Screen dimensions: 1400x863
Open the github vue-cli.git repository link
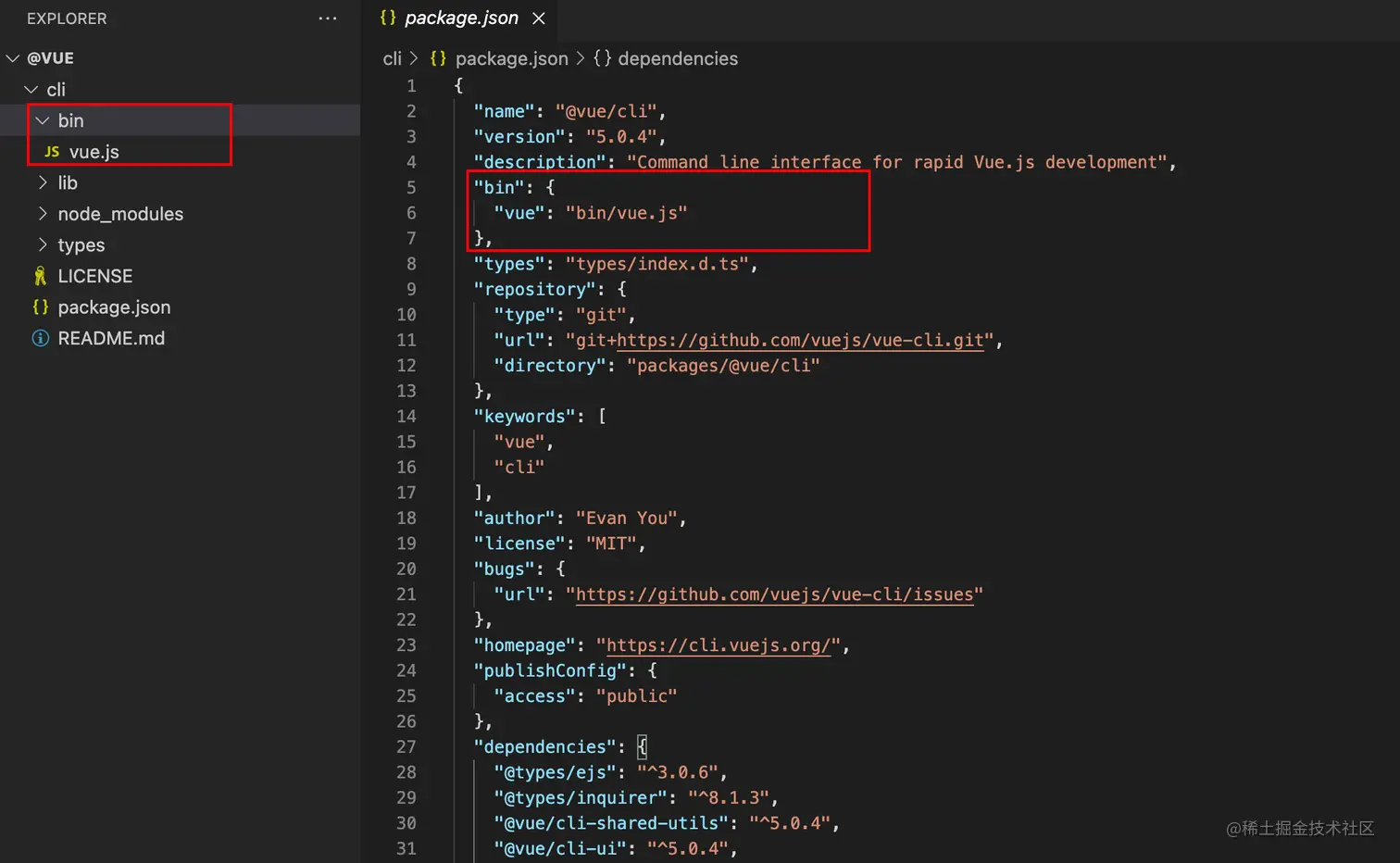tap(800, 341)
